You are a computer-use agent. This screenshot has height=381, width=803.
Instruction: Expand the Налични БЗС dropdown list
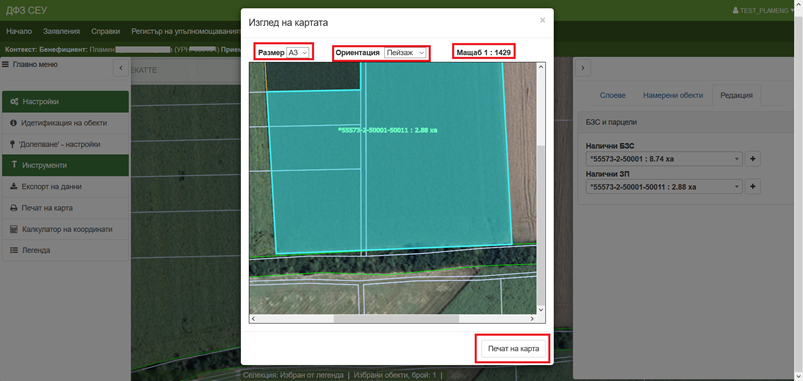(x=664, y=159)
